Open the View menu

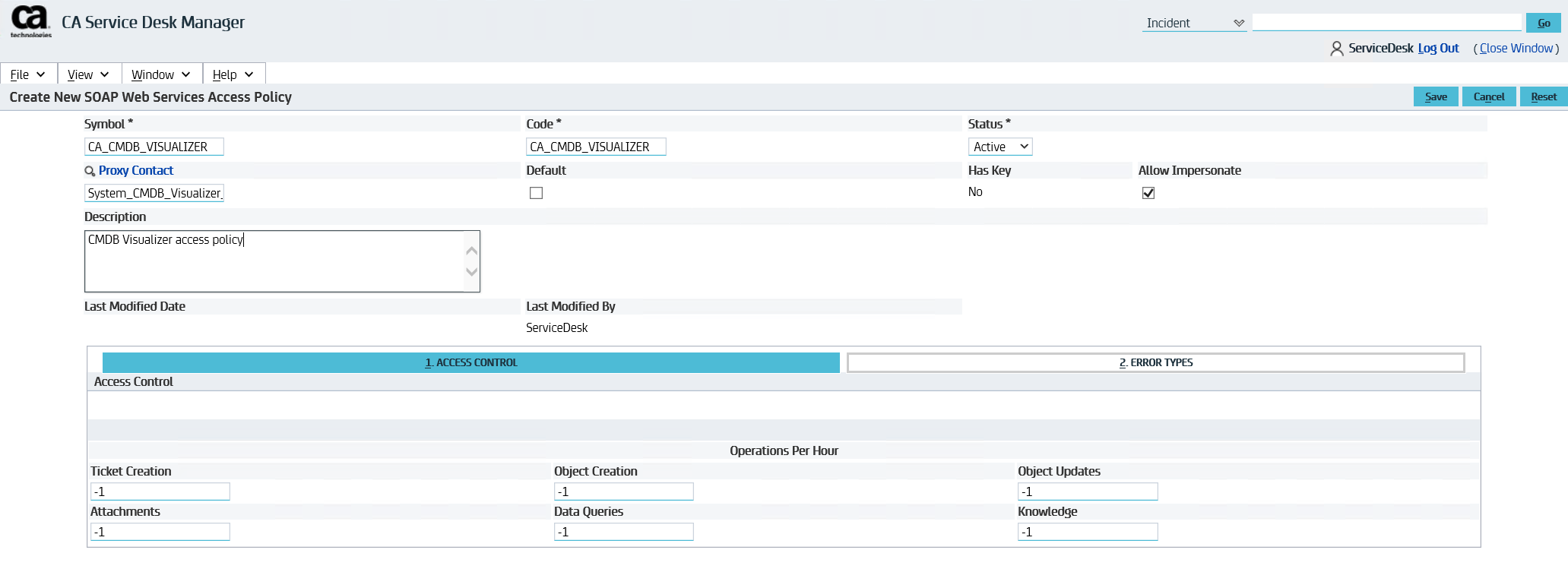88,74
